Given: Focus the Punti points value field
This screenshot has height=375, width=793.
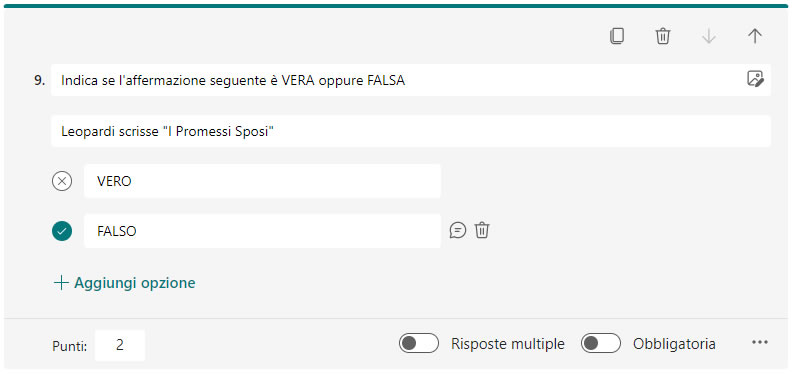Looking at the screenshot, I should (120, 345).
